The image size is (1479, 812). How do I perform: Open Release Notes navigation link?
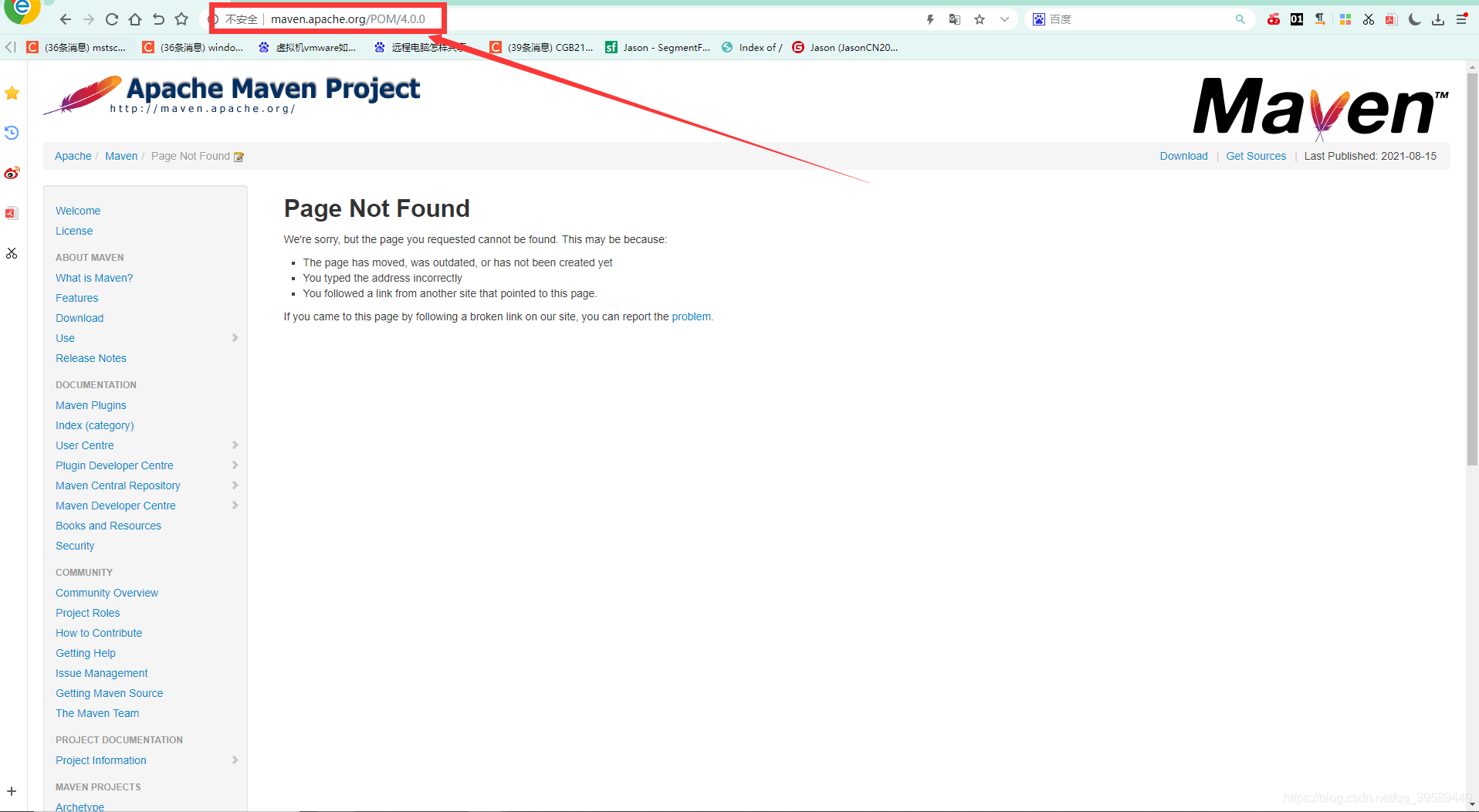coord(91,358)
